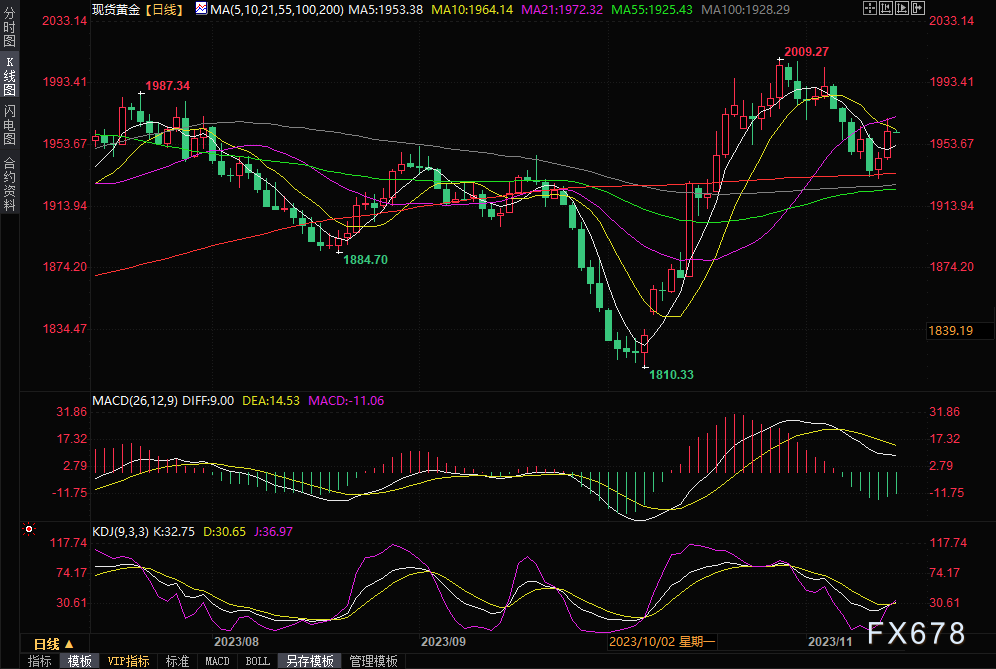Click the 2023/08 time axis label
The height and width of the screenshot is (669, 996).
tap(236, 642)
